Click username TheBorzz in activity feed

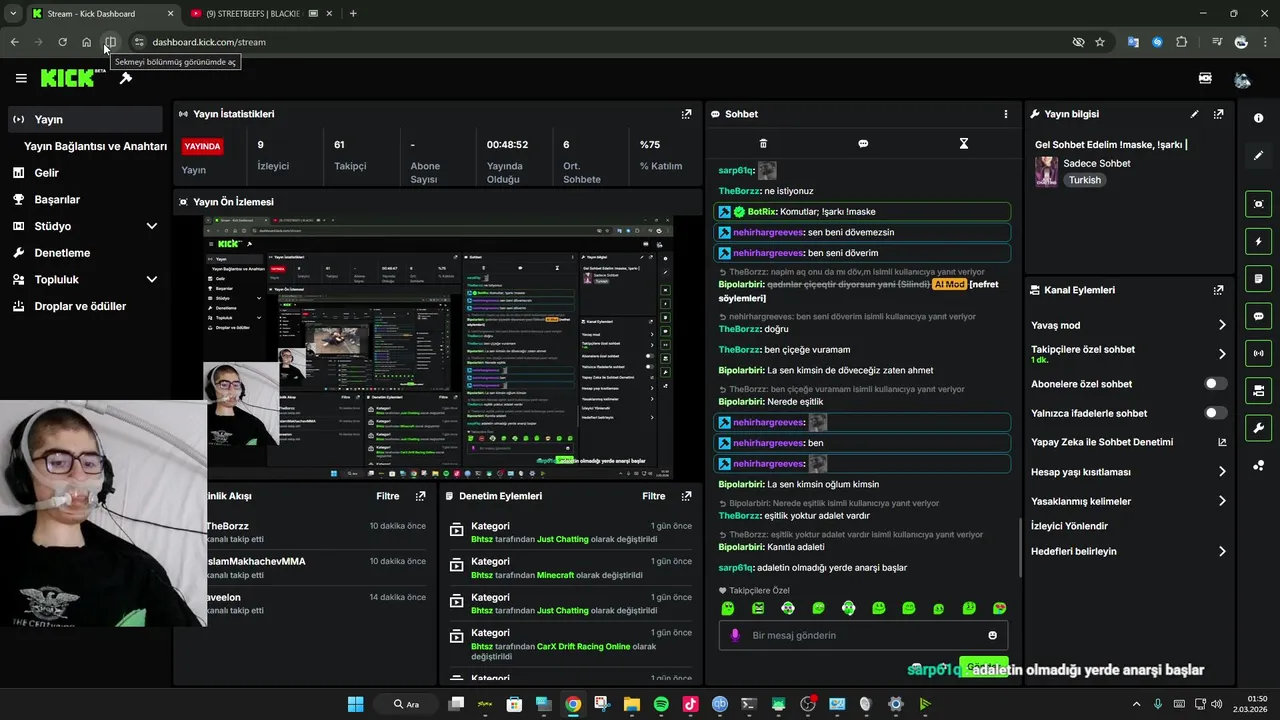(227, 526)
